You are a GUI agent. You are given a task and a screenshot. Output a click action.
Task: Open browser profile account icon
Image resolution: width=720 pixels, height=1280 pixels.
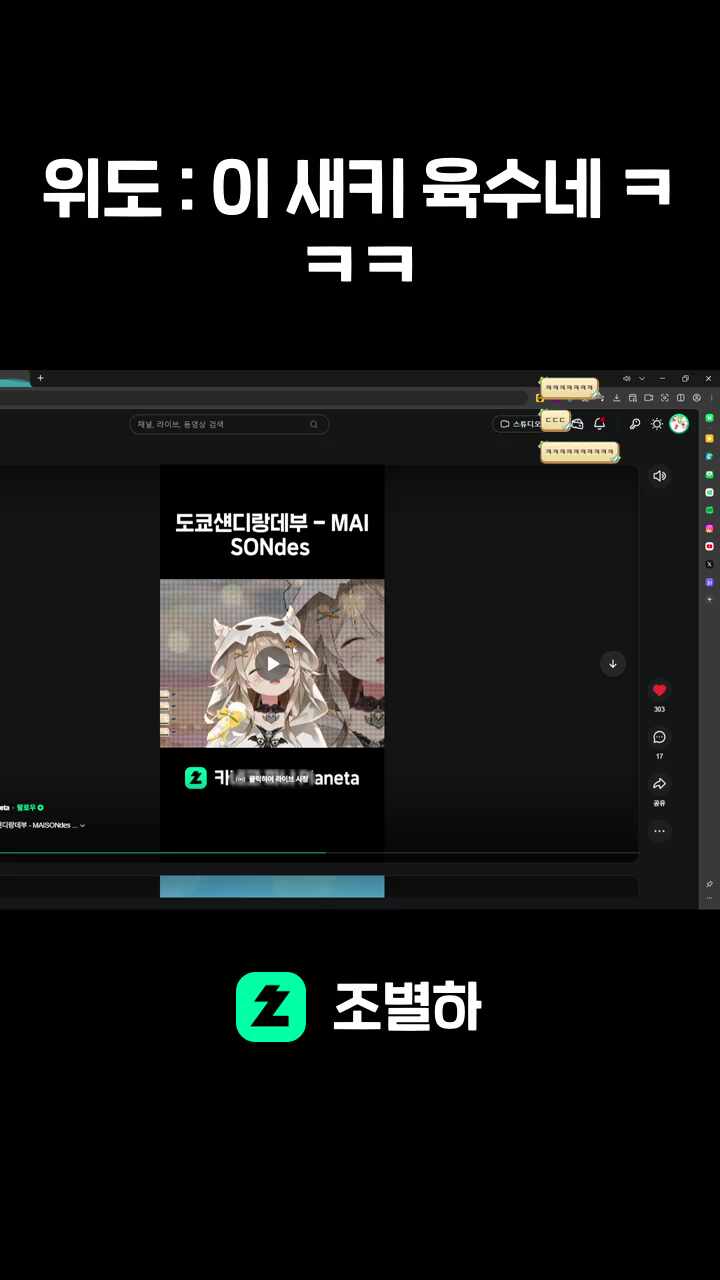pyautogui.click(x=697, y=398)
